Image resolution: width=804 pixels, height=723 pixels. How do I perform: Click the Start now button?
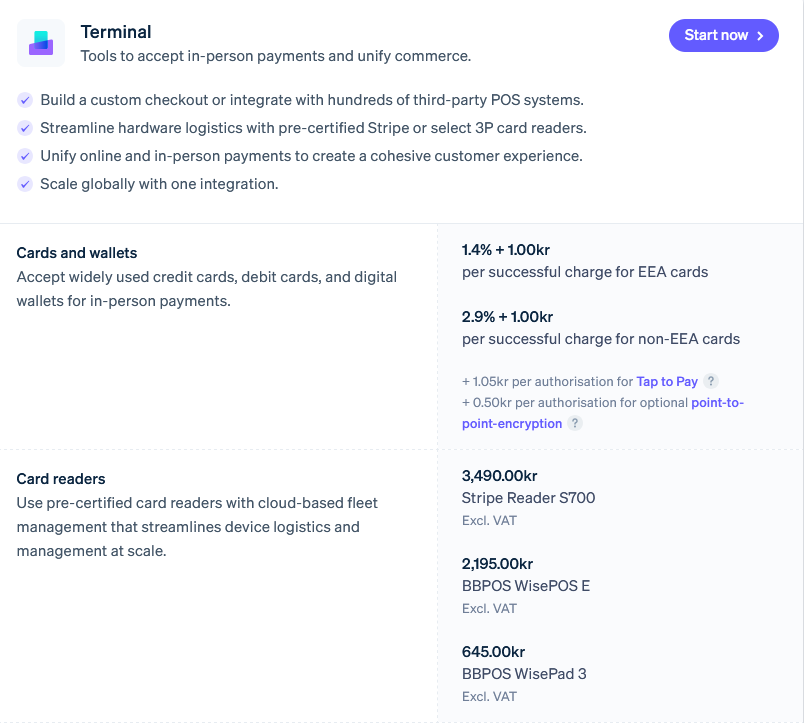click(723, 35)
